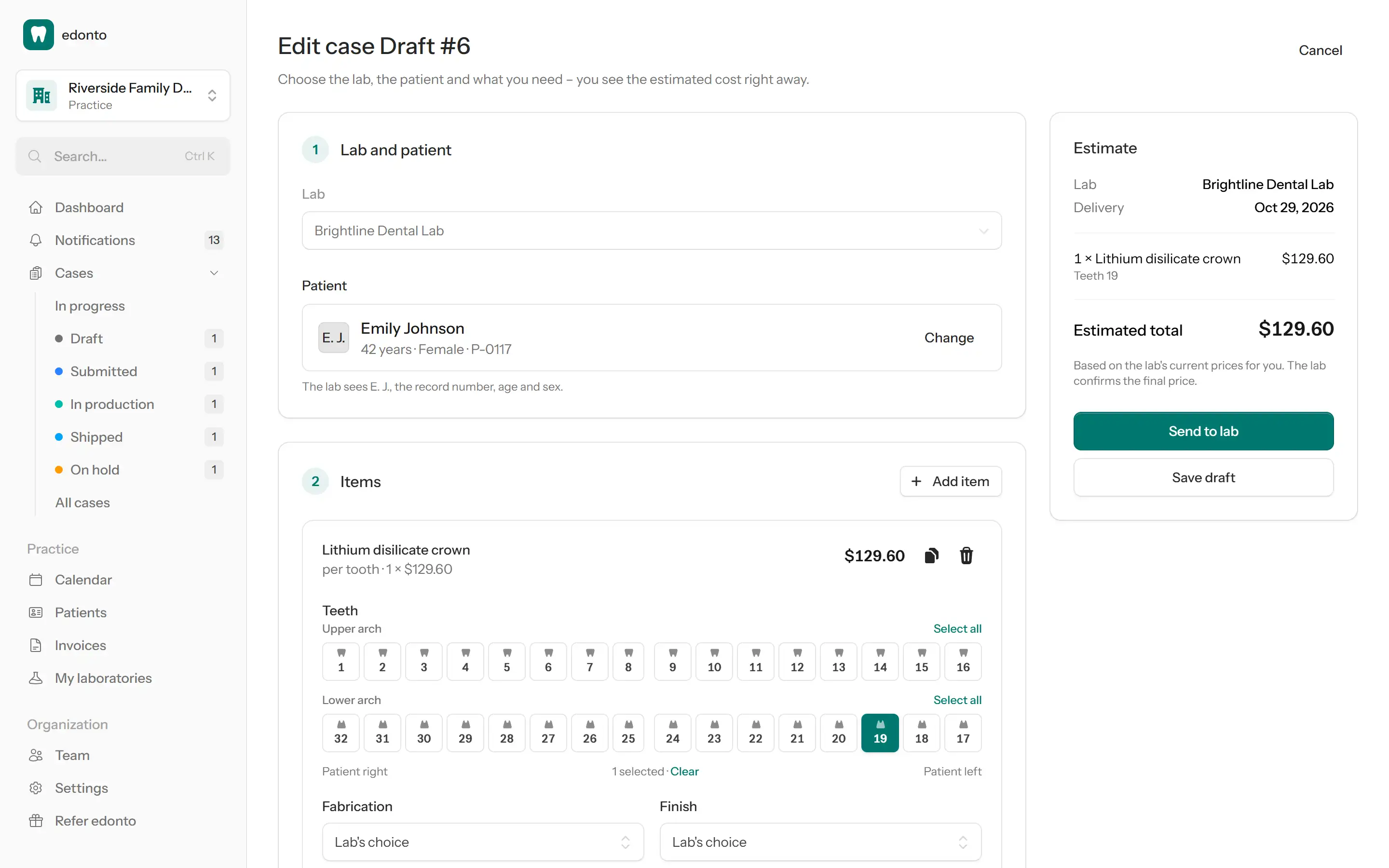Select lower tooth 18
The height and width of the screenshot is (868, 1389).
[x=921, y=732]
